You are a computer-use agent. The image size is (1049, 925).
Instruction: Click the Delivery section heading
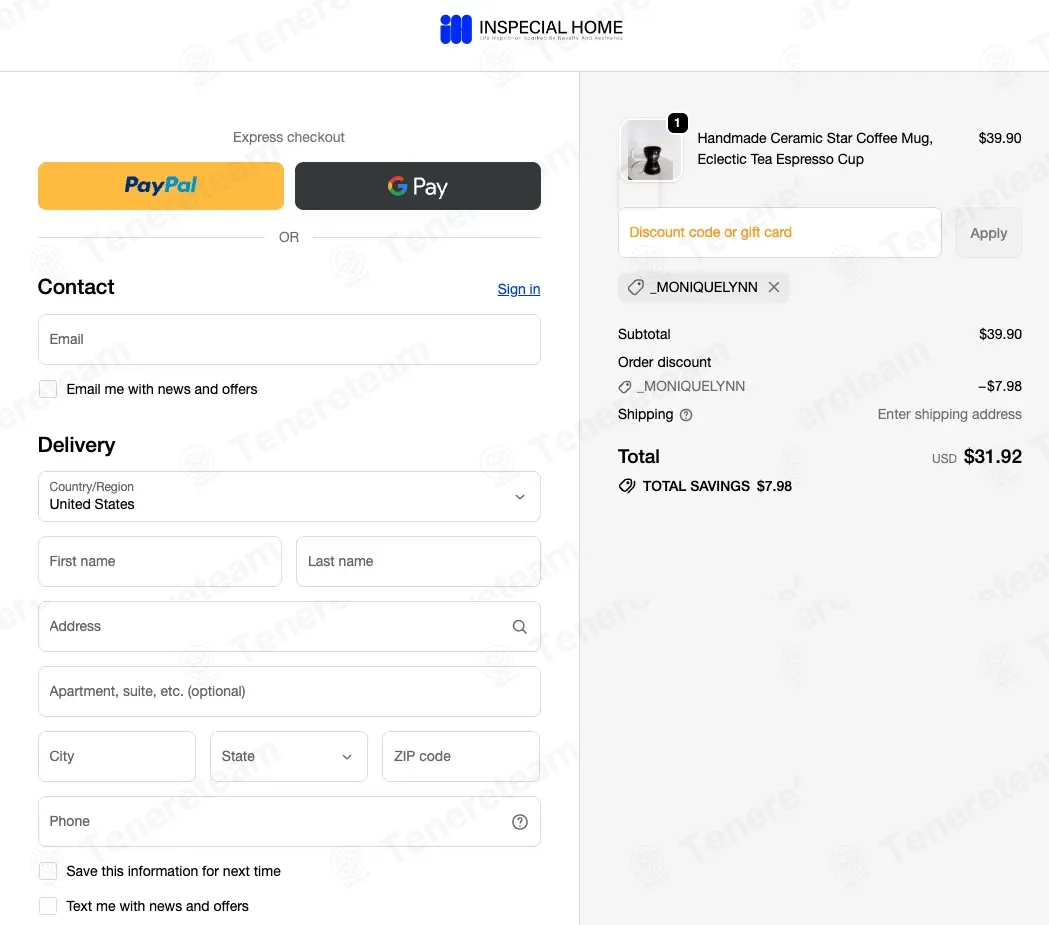pyautogui.click(x=76, y=445)
